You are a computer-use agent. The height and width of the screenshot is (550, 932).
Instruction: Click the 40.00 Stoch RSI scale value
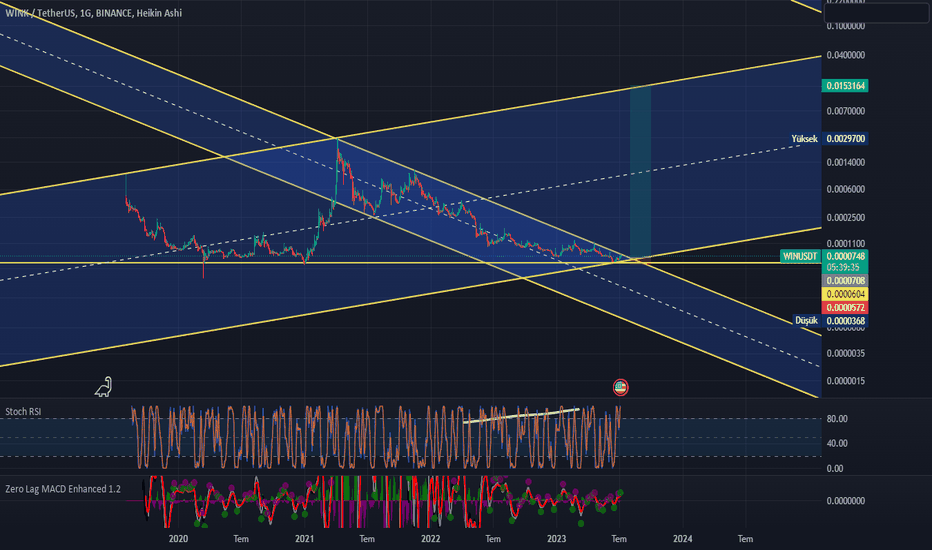point(837,443)
